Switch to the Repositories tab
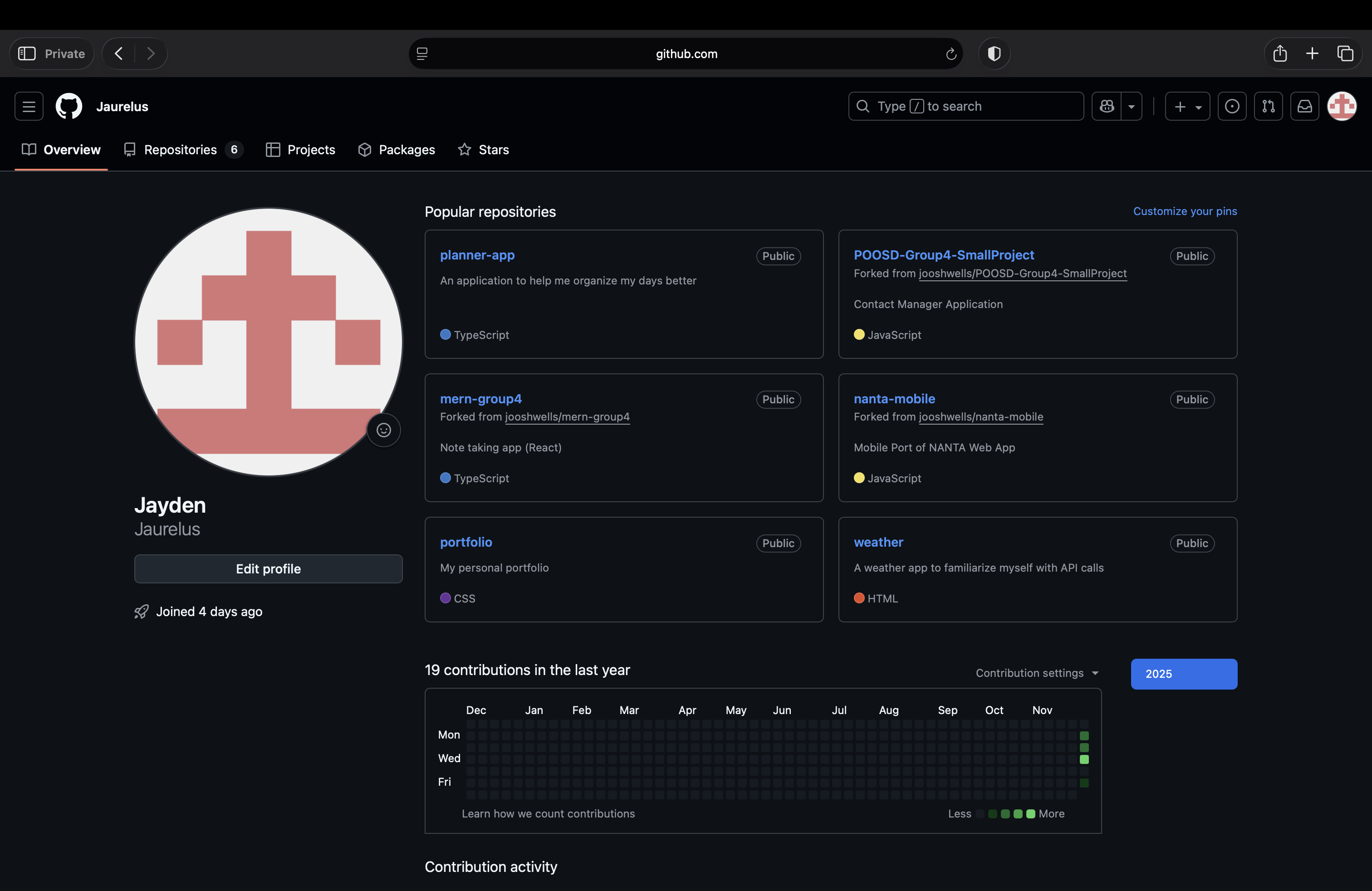The height and width of the screenshot is (891, 1372). (181, 150)
